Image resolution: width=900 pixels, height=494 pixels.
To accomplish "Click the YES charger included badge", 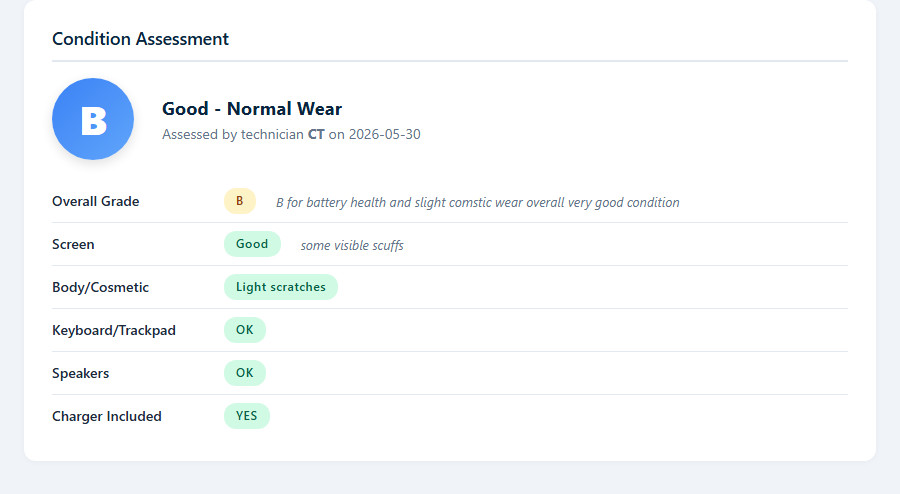I will click(247, 416).
